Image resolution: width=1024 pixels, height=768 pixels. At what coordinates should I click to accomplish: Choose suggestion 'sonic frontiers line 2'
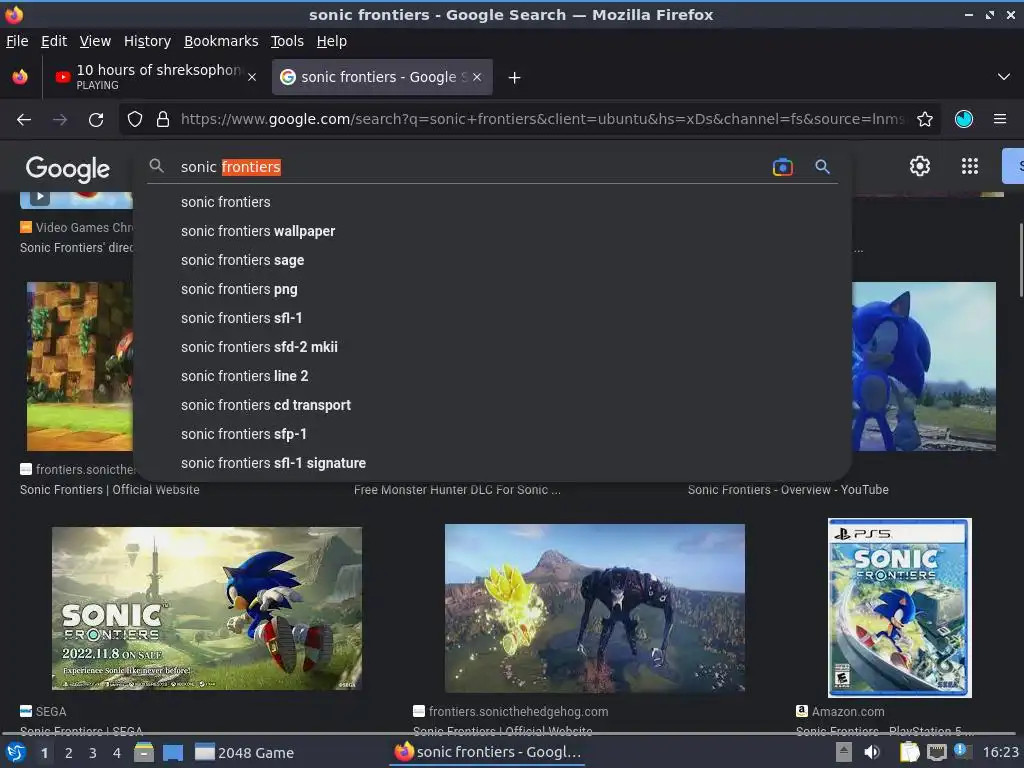click(x=492, y=376)
